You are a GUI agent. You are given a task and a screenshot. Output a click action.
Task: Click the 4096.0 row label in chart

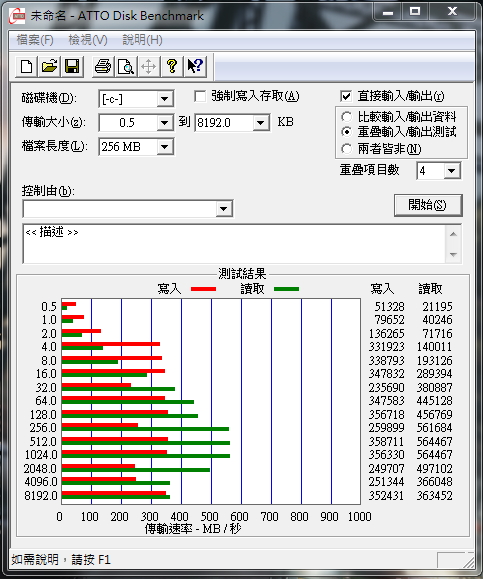(41, 482)
